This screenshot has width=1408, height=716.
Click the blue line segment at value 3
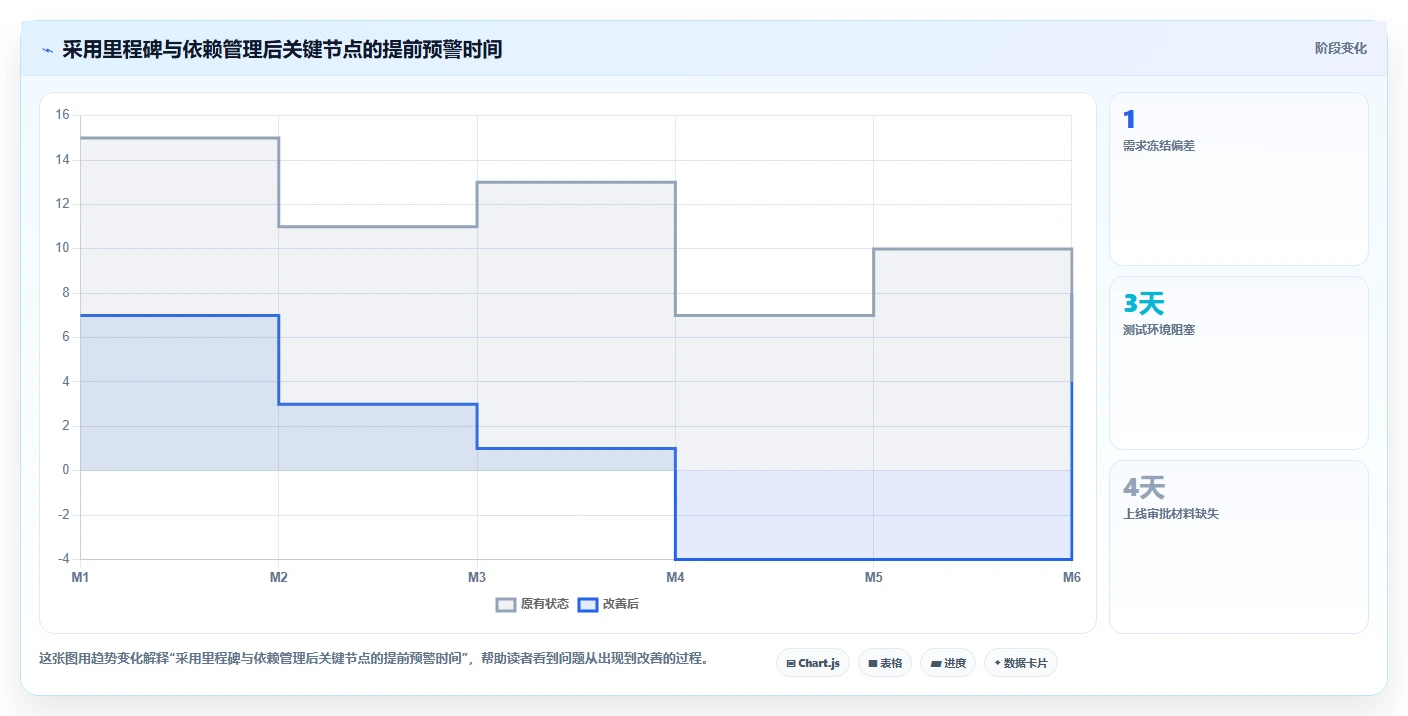(378, 404)
